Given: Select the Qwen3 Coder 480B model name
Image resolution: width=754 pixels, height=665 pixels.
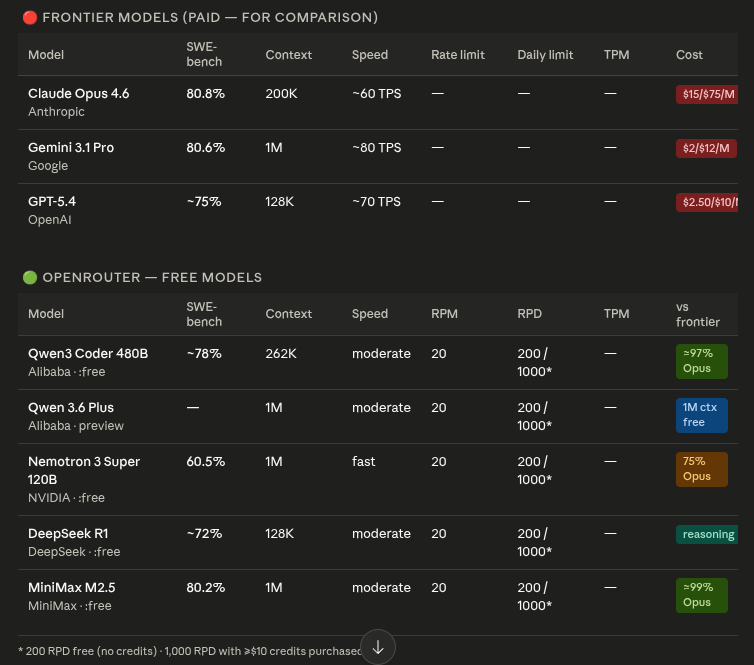Looking at the screenshot, I should tap(88, 353).
